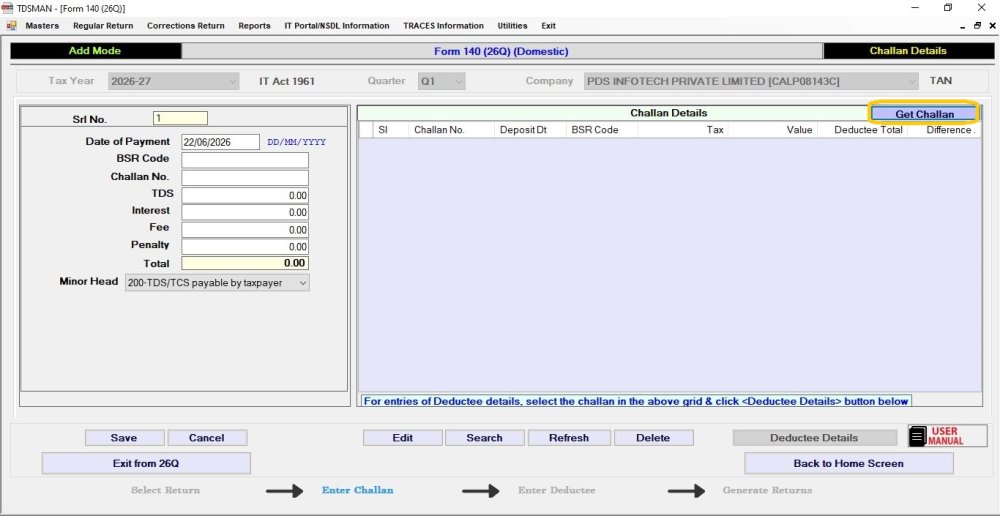Click the Deposit Dt column header
This screenshot has width=1000, height=516.
click(530, 129)
